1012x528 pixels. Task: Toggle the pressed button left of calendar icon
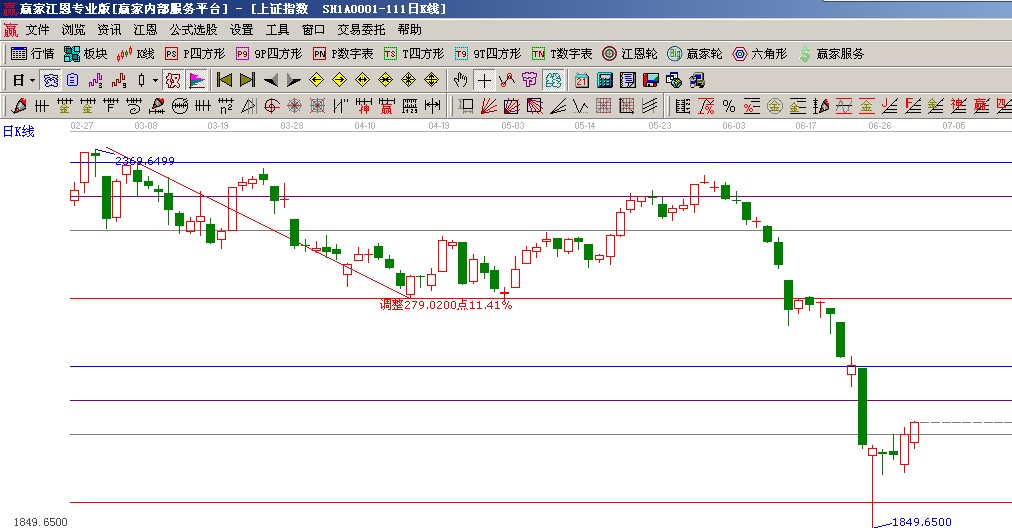pyautogui.click(x=553, y=80)
